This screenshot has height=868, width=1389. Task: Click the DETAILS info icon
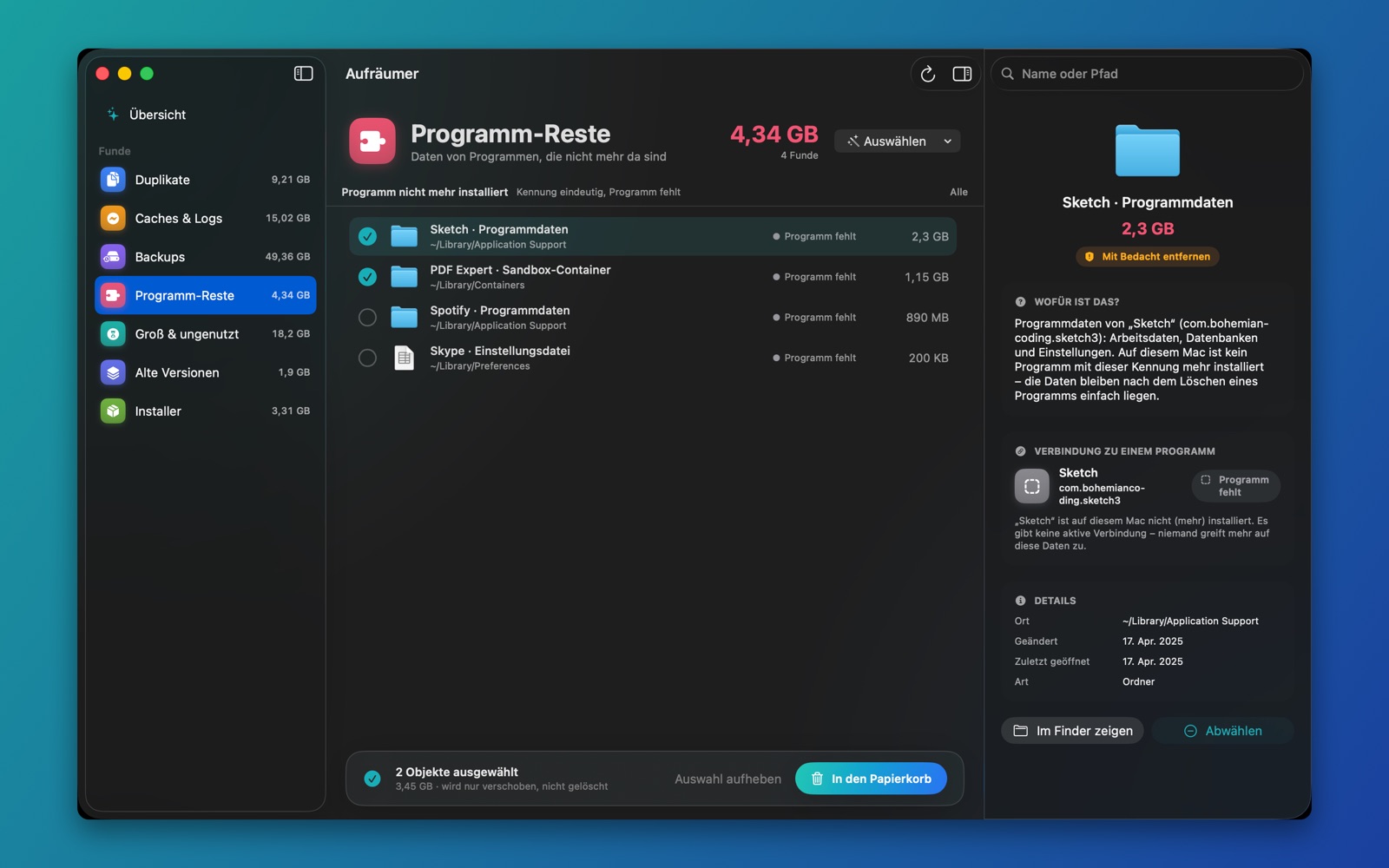1021,601
